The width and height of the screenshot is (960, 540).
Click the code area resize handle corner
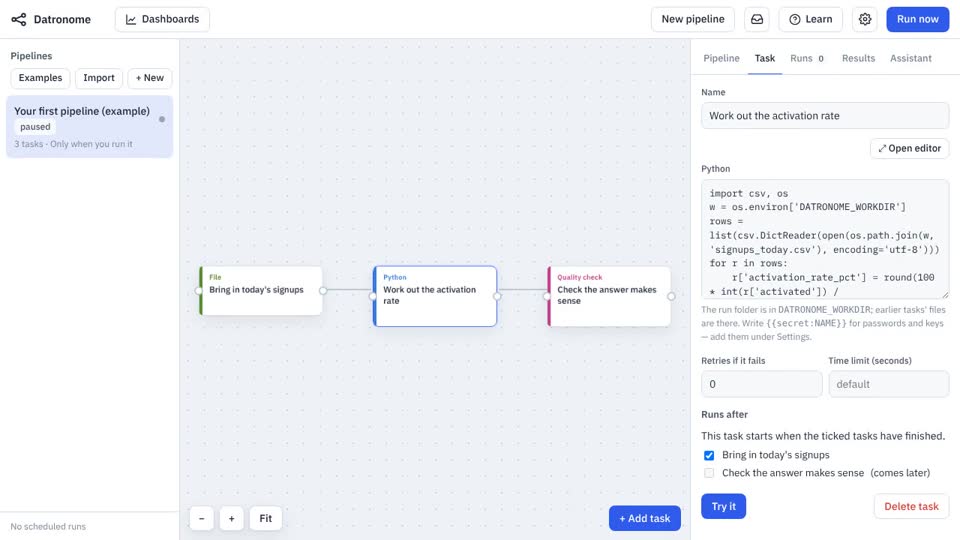[945, 294]
